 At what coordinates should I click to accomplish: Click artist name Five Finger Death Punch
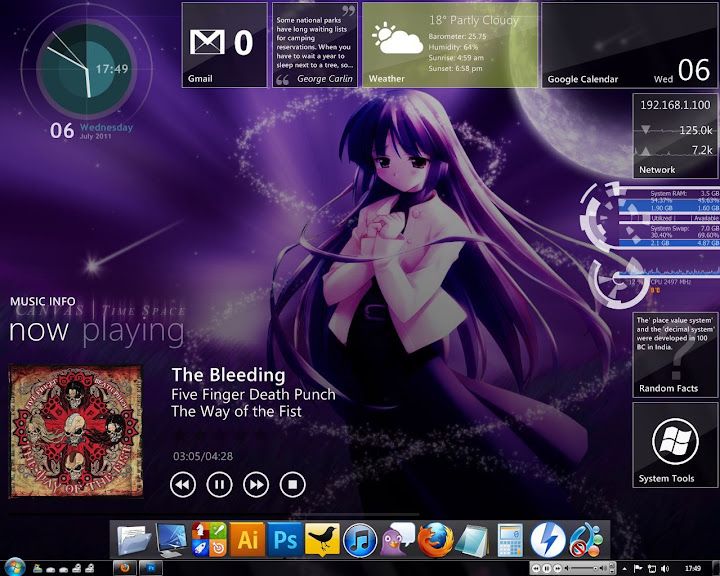click(x=253, y=395)
